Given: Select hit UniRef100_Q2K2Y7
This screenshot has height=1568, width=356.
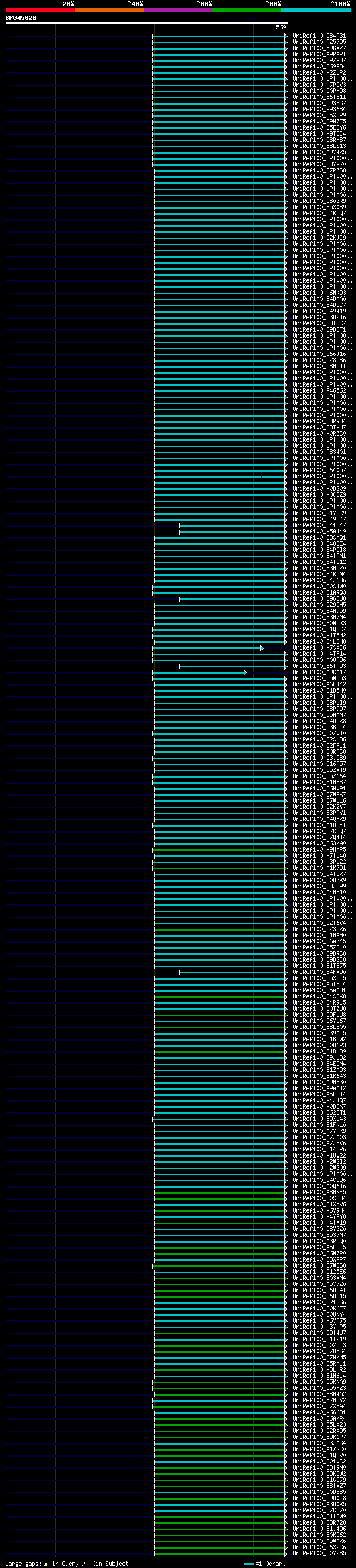Looking at the screenshot, I should pyautogui.click(x=319, y=807).
